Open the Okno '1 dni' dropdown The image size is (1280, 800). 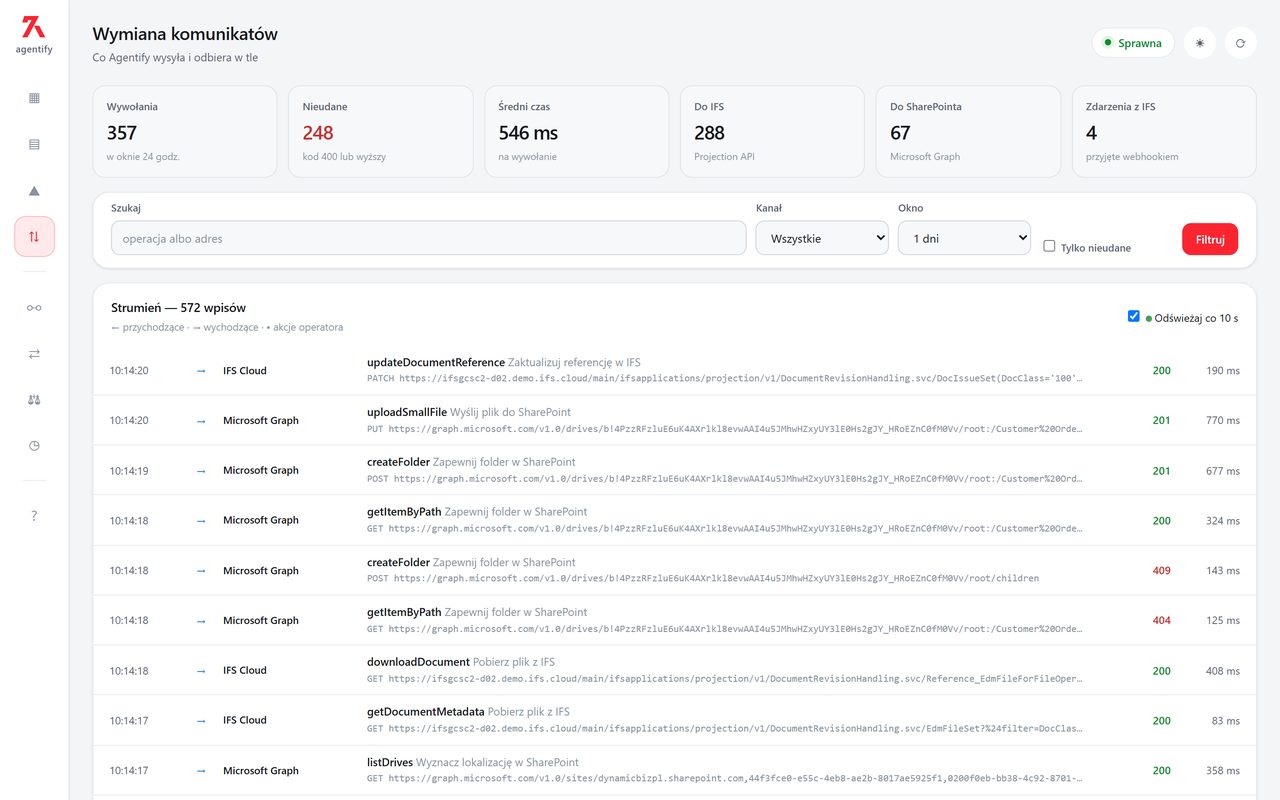click(x=964, y=238)
